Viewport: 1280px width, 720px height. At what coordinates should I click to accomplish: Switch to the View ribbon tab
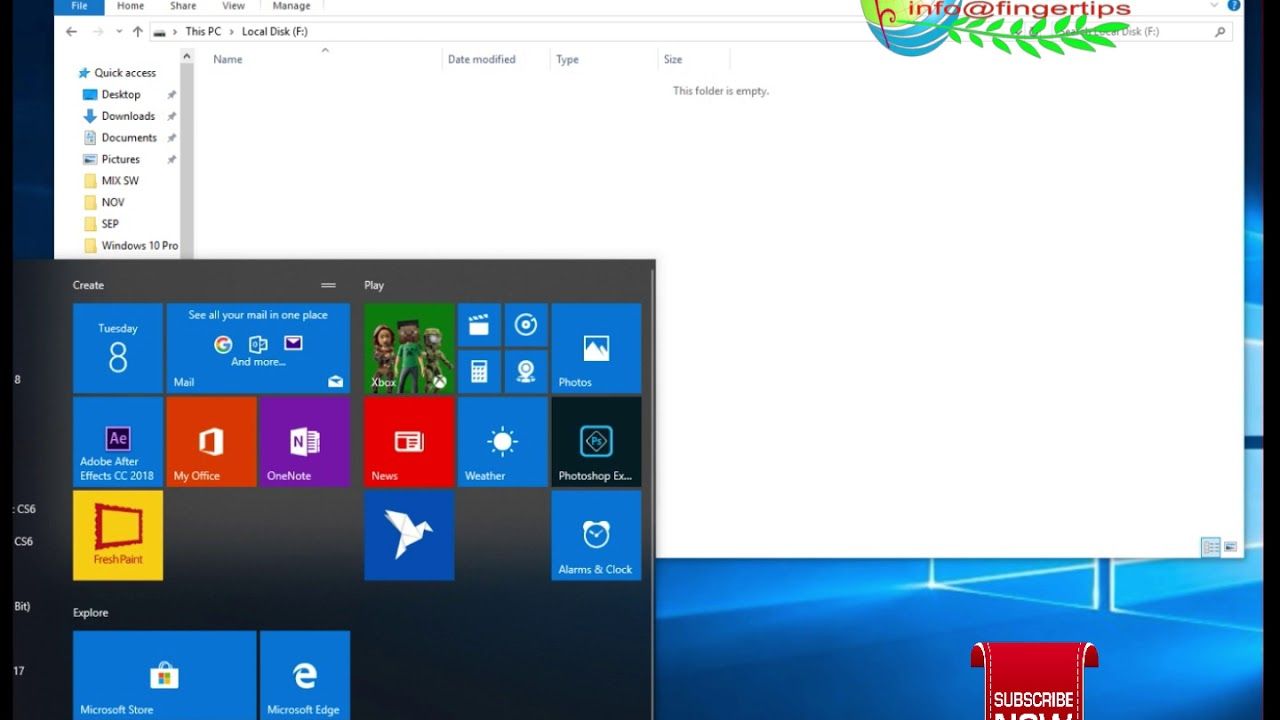(233, 6)
